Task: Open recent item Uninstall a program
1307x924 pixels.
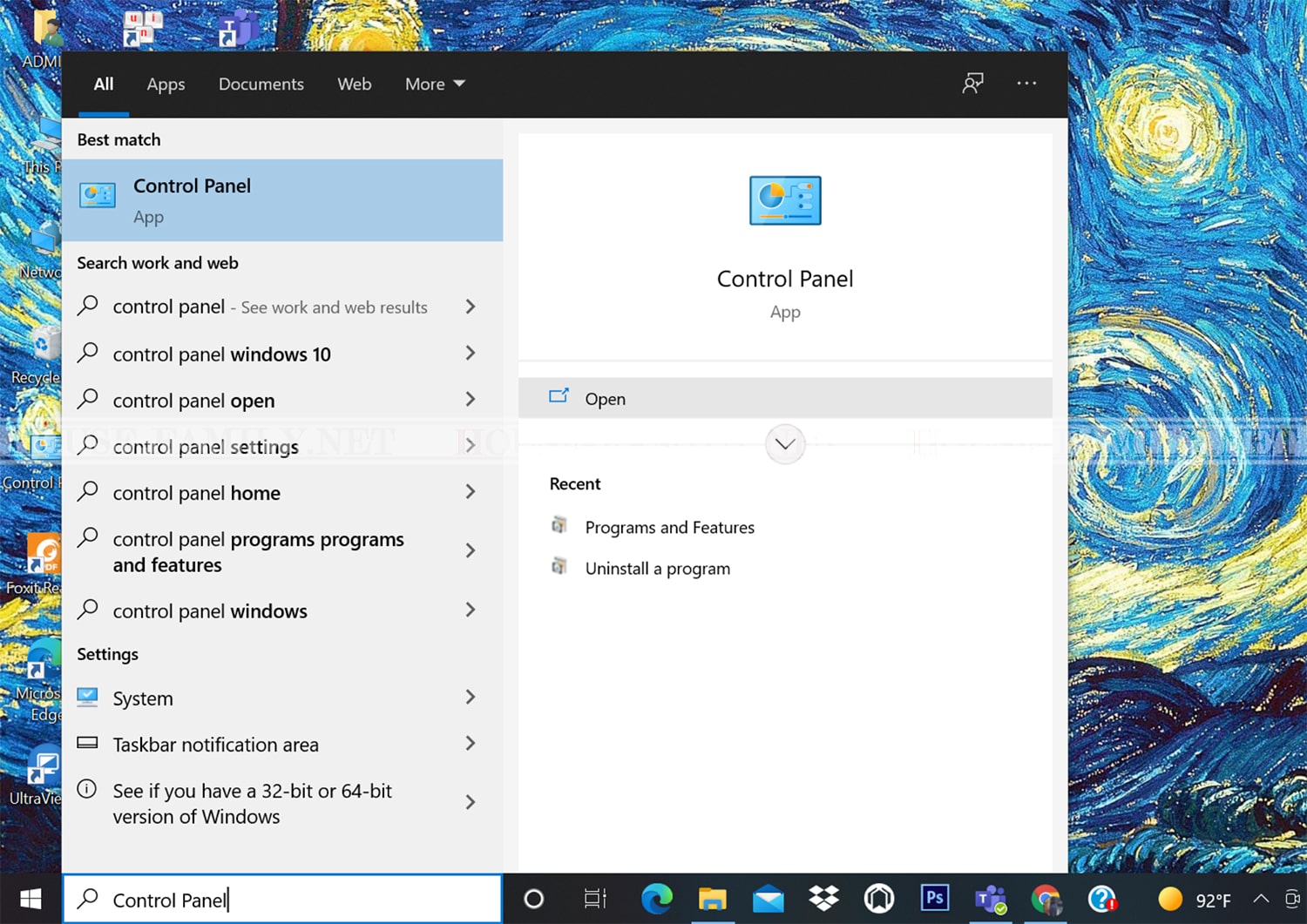Action: pyautogui.click(x=657, y=568)
